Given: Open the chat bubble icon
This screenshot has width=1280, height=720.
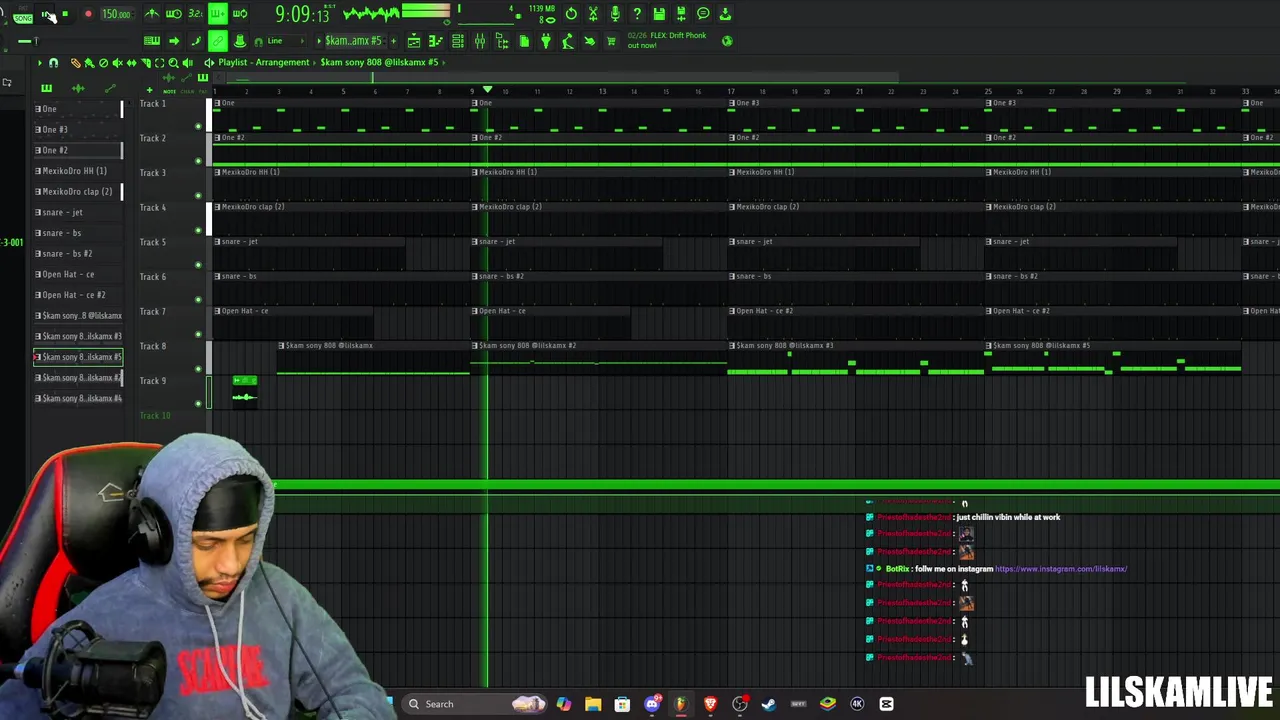Looking at the screenshot, I should pos(703,14).
